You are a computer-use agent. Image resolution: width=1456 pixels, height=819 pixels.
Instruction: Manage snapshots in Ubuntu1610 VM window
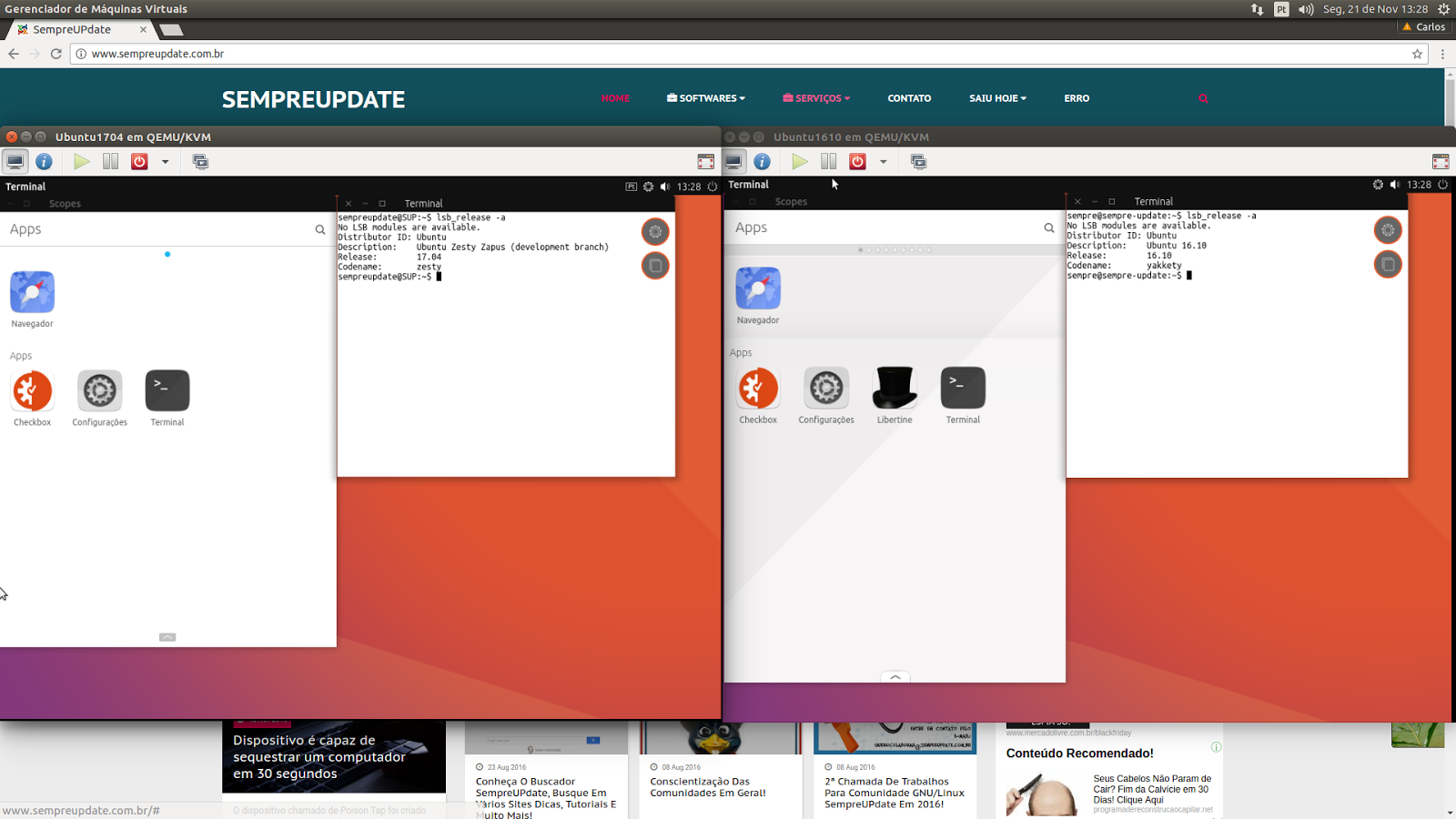pyautogui.click(x=918, y=162)
